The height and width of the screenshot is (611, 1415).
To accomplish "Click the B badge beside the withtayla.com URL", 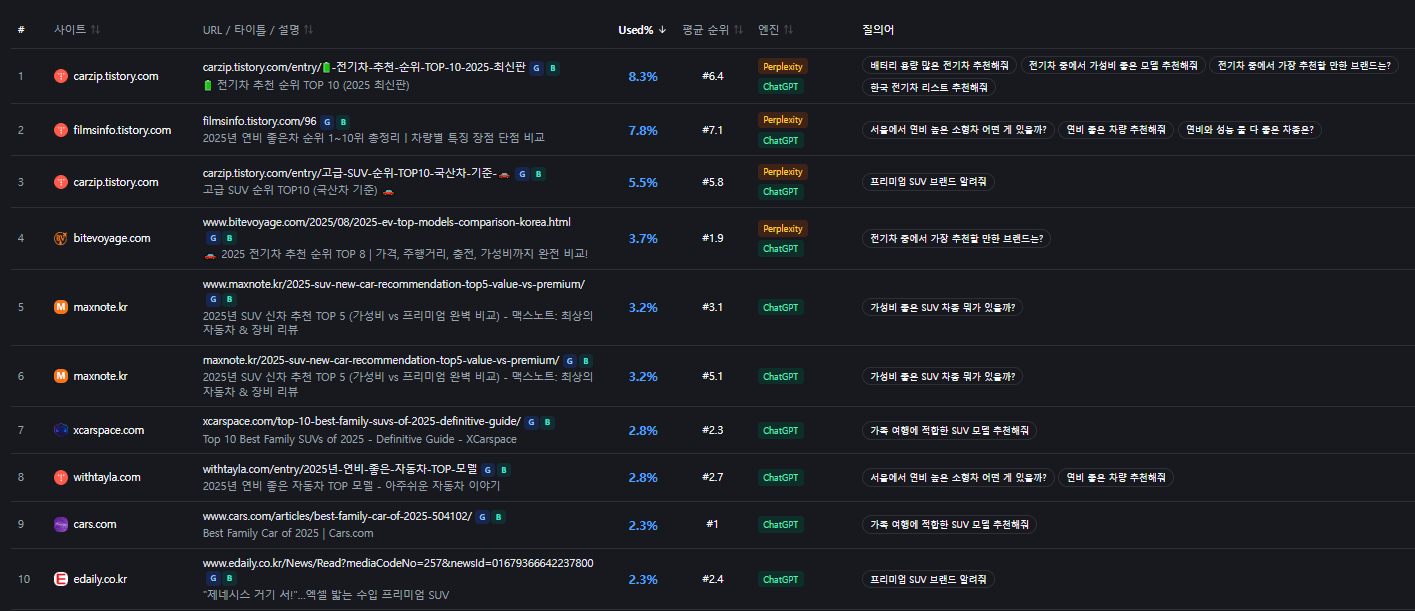I will pos(504,469).
